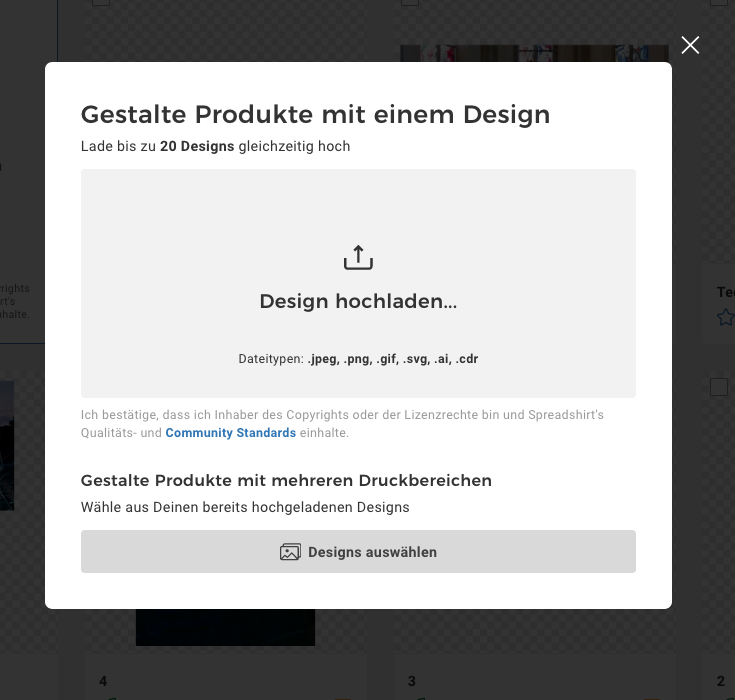Click the text 'Wähle aus Deinen bereits hochgeladenen Designs'
Image resolution: width=735 pixels, height=700 pixels.
tap(245, 507)
